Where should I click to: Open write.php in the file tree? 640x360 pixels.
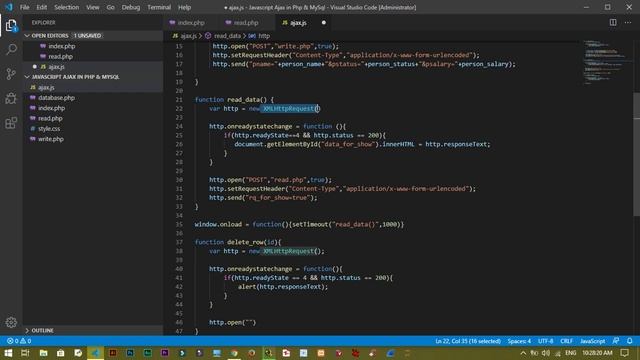(x=51, y=139)
